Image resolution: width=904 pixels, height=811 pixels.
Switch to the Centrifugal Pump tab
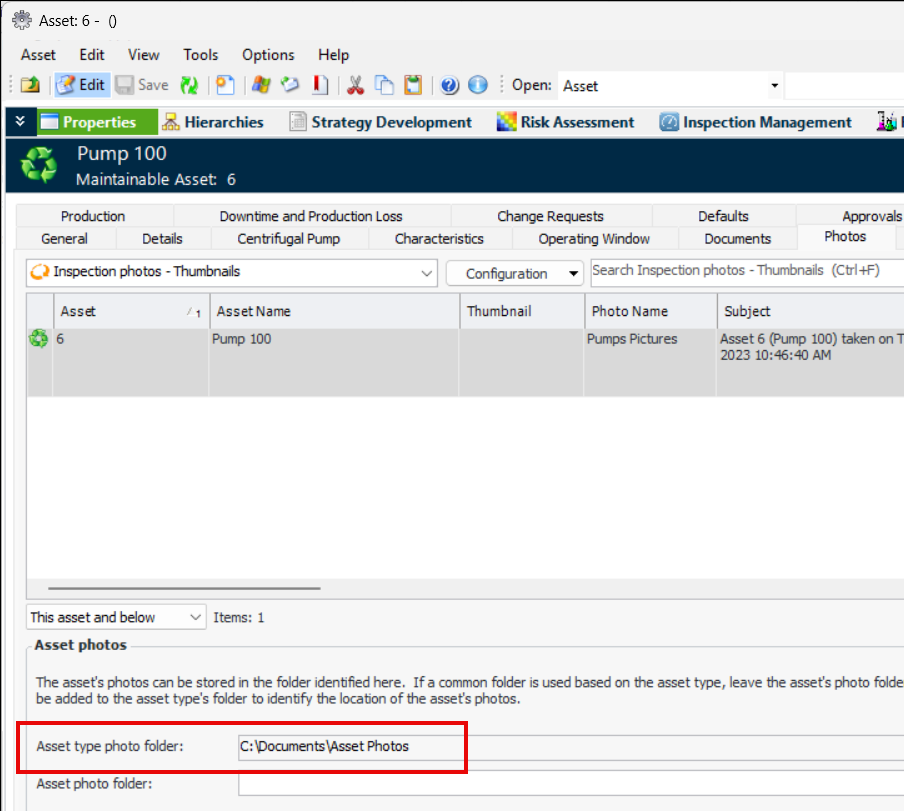tap(288, 239)
